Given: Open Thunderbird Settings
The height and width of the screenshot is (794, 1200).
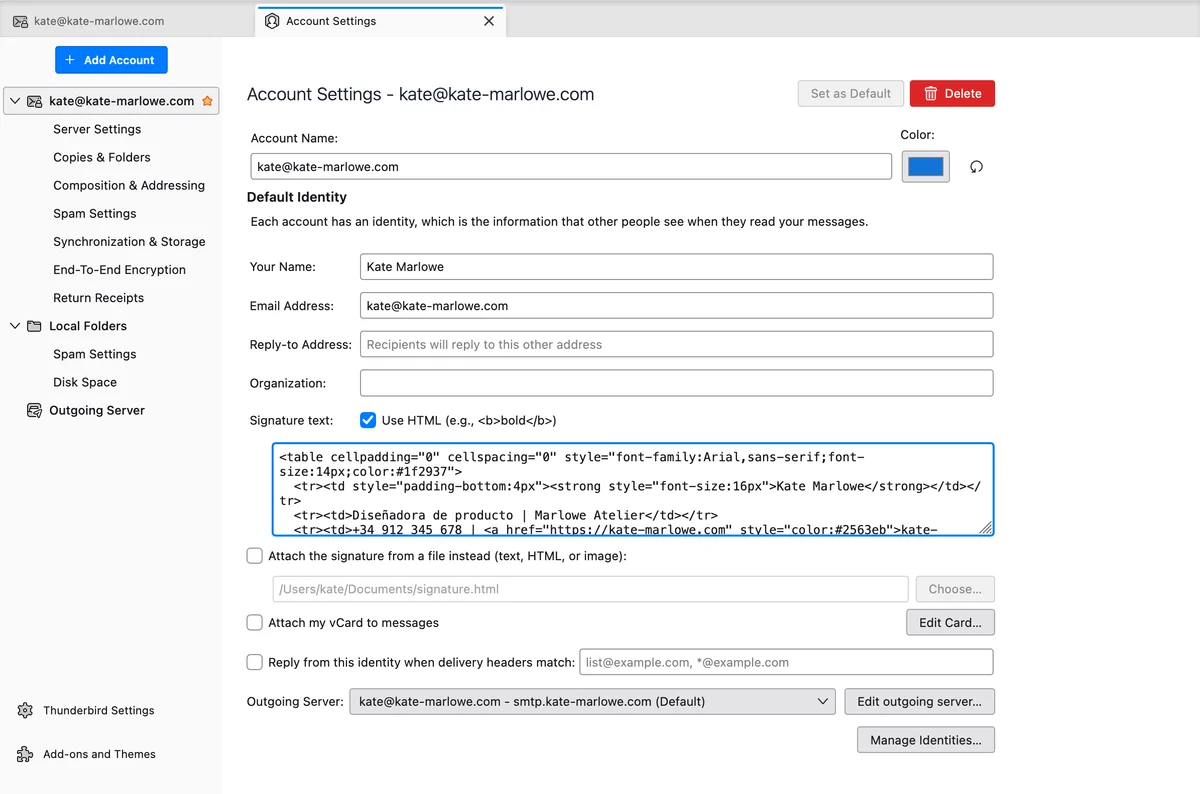Looking at the screenshot, I should coord(99,710).
